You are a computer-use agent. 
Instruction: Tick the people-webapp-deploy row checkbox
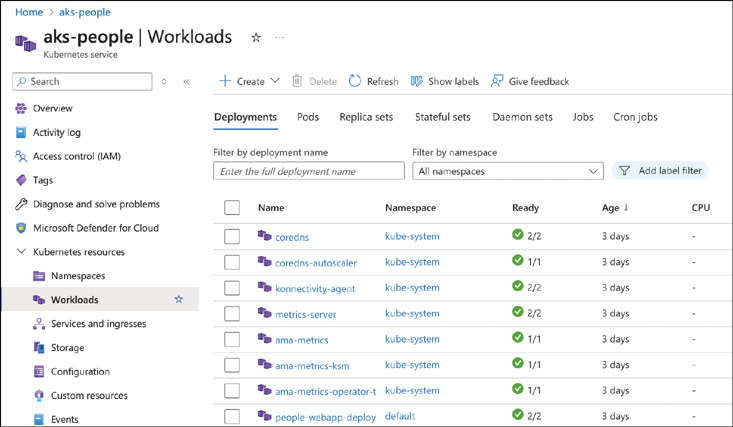pos(232,416)
